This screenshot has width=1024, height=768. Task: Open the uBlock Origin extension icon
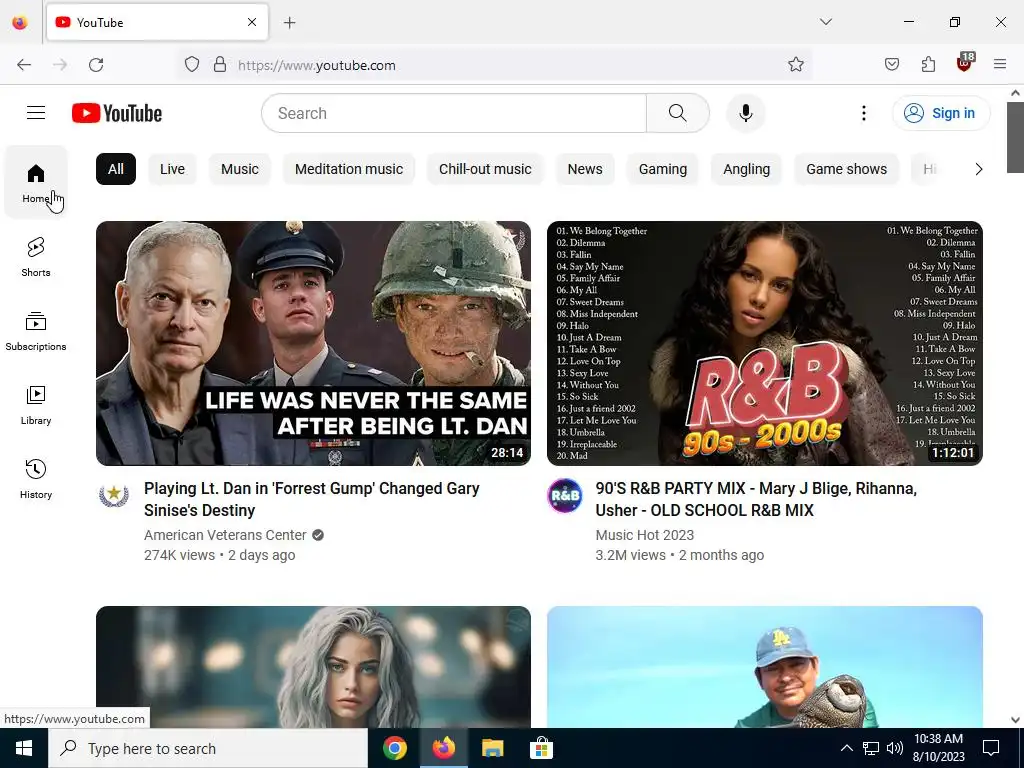965,63
